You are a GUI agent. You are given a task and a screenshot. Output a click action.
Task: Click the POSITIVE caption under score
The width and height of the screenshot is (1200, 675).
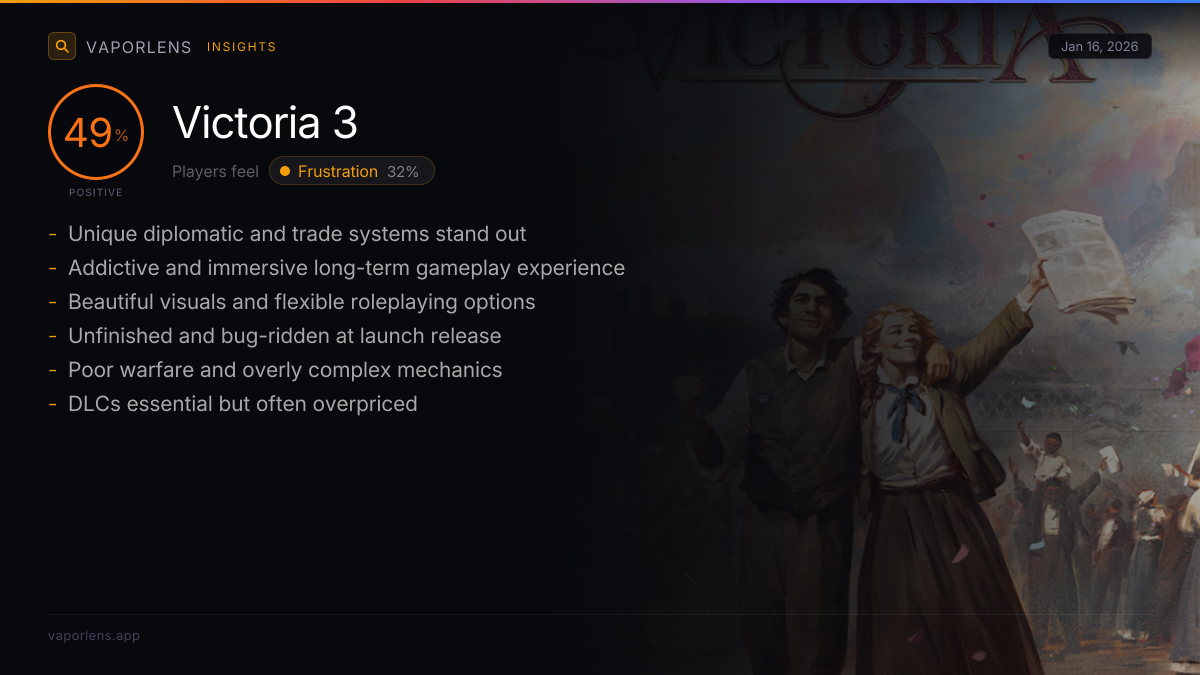point(96,193)
